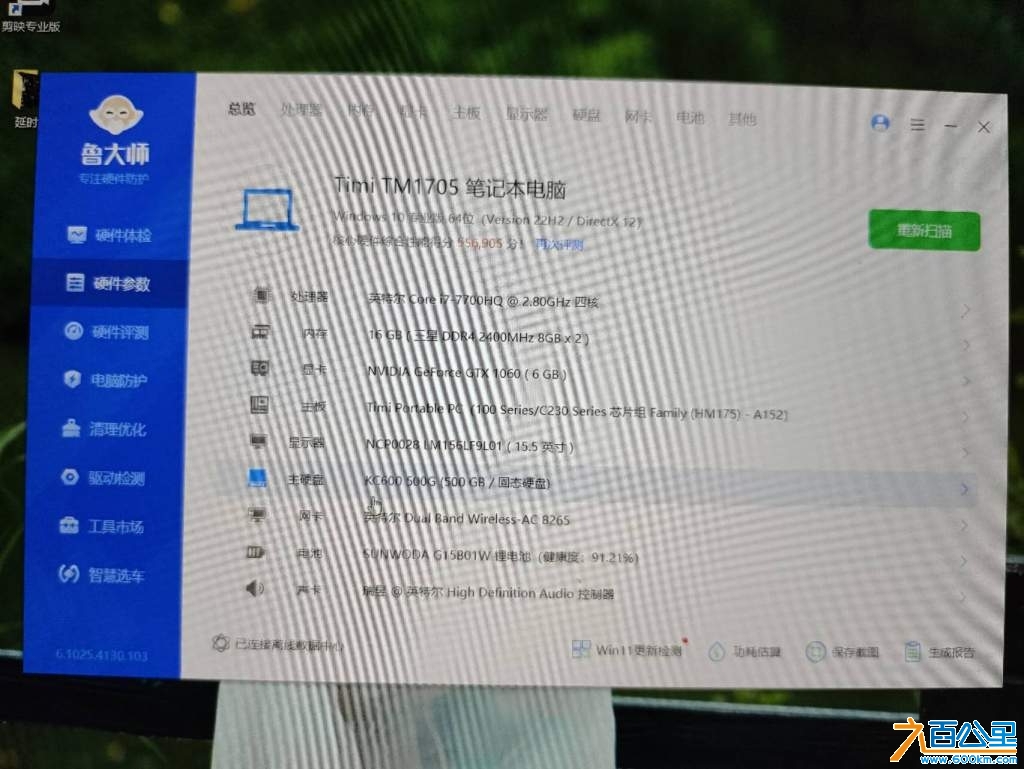Click the version number 6.1025.4130.103

pos(101,655)
